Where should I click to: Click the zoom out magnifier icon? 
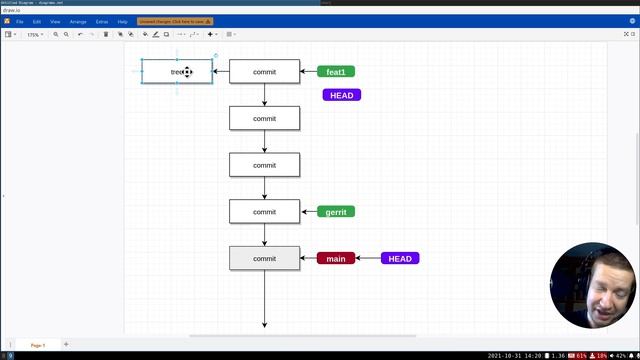66,35
